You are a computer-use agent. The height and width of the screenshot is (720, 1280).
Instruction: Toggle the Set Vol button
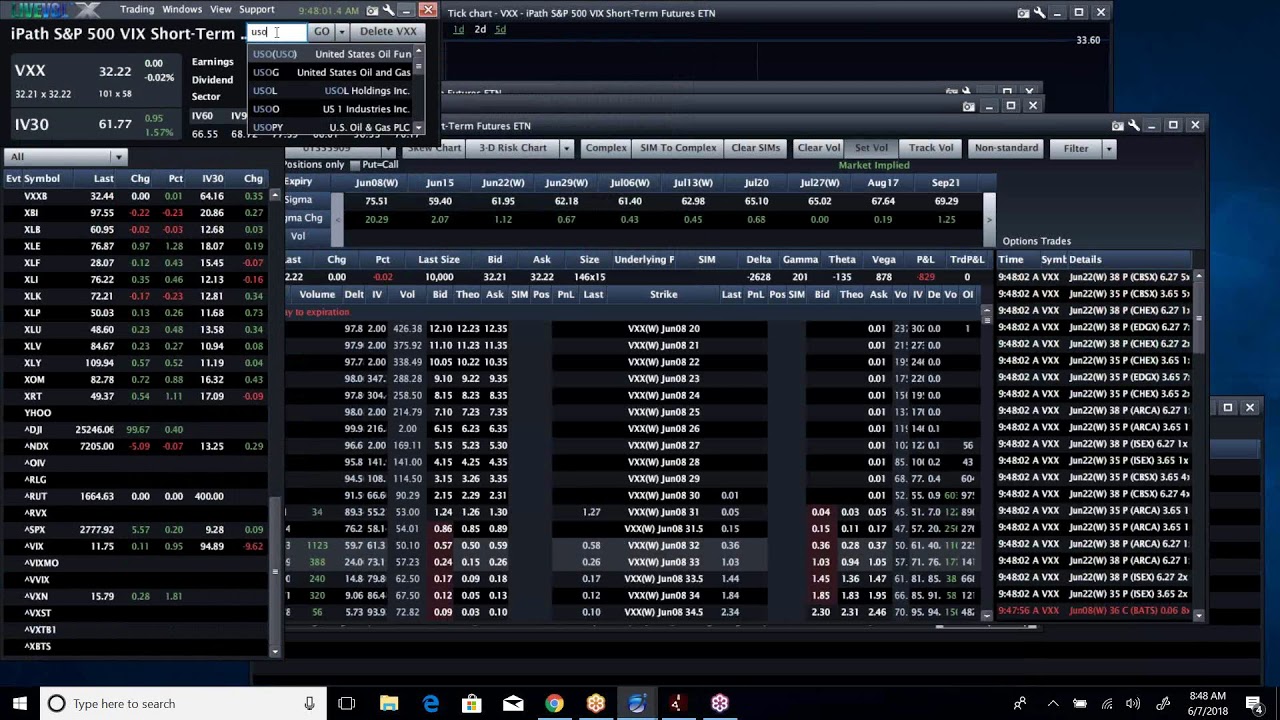point(871,148)
